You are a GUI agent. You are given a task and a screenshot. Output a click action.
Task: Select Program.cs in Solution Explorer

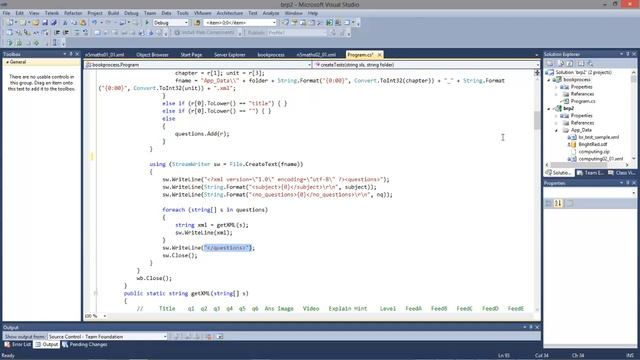[x=582, y=101]
